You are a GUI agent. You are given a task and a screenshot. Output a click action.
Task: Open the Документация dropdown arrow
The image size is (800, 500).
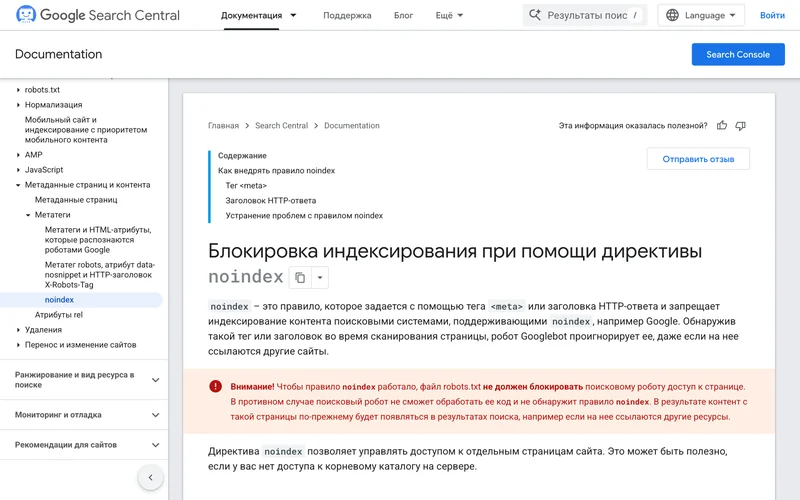point(293,15)
